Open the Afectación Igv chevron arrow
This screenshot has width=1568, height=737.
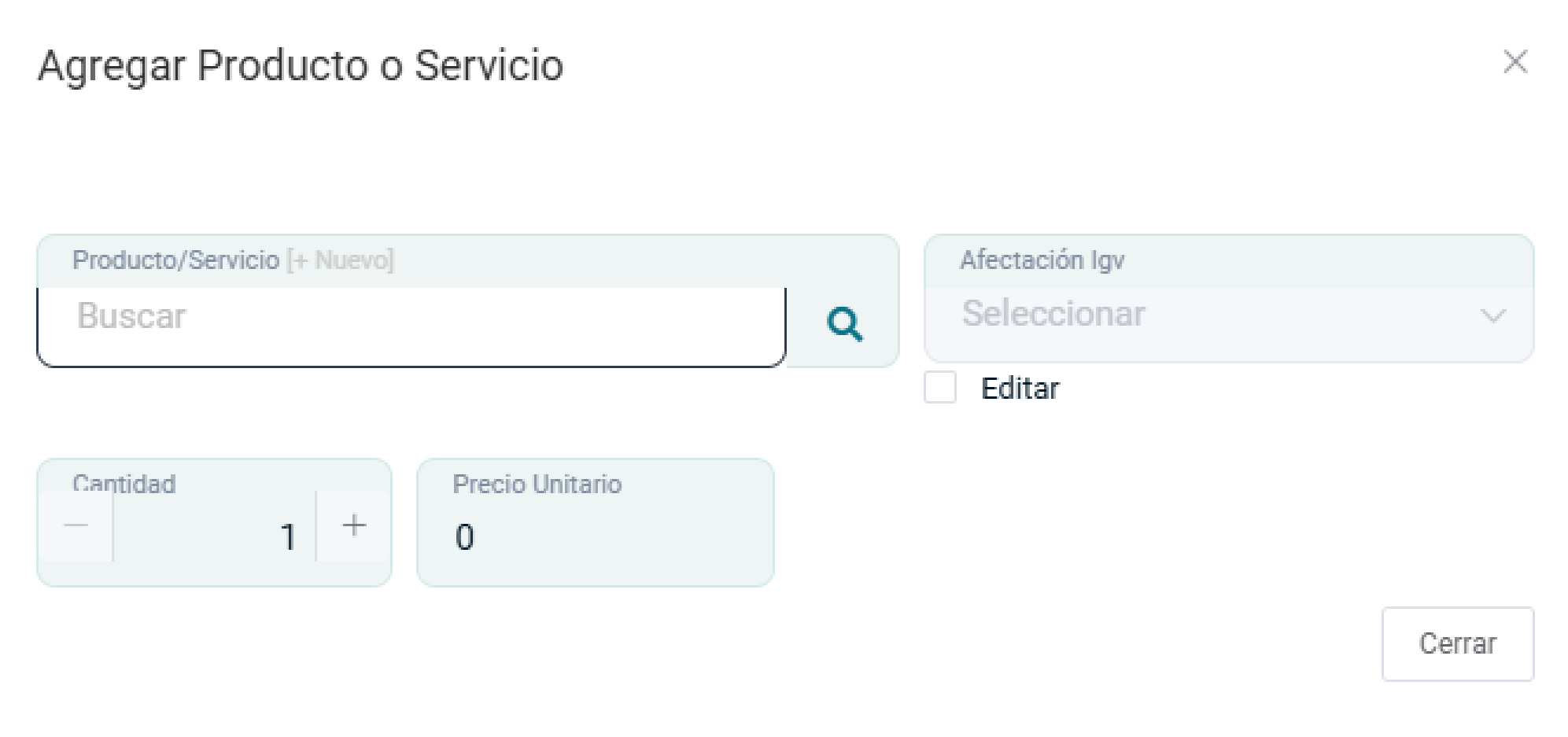click(1494, 315)
